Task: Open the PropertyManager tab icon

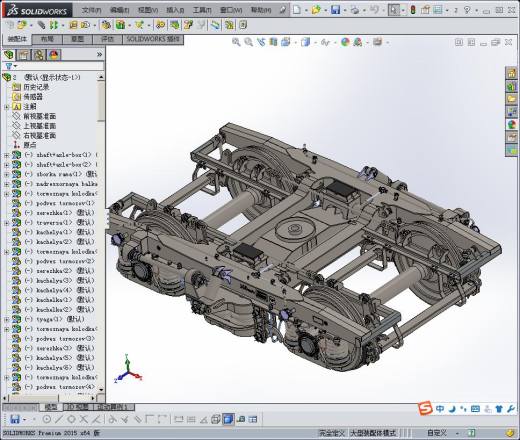Action: tap(24, 55)
